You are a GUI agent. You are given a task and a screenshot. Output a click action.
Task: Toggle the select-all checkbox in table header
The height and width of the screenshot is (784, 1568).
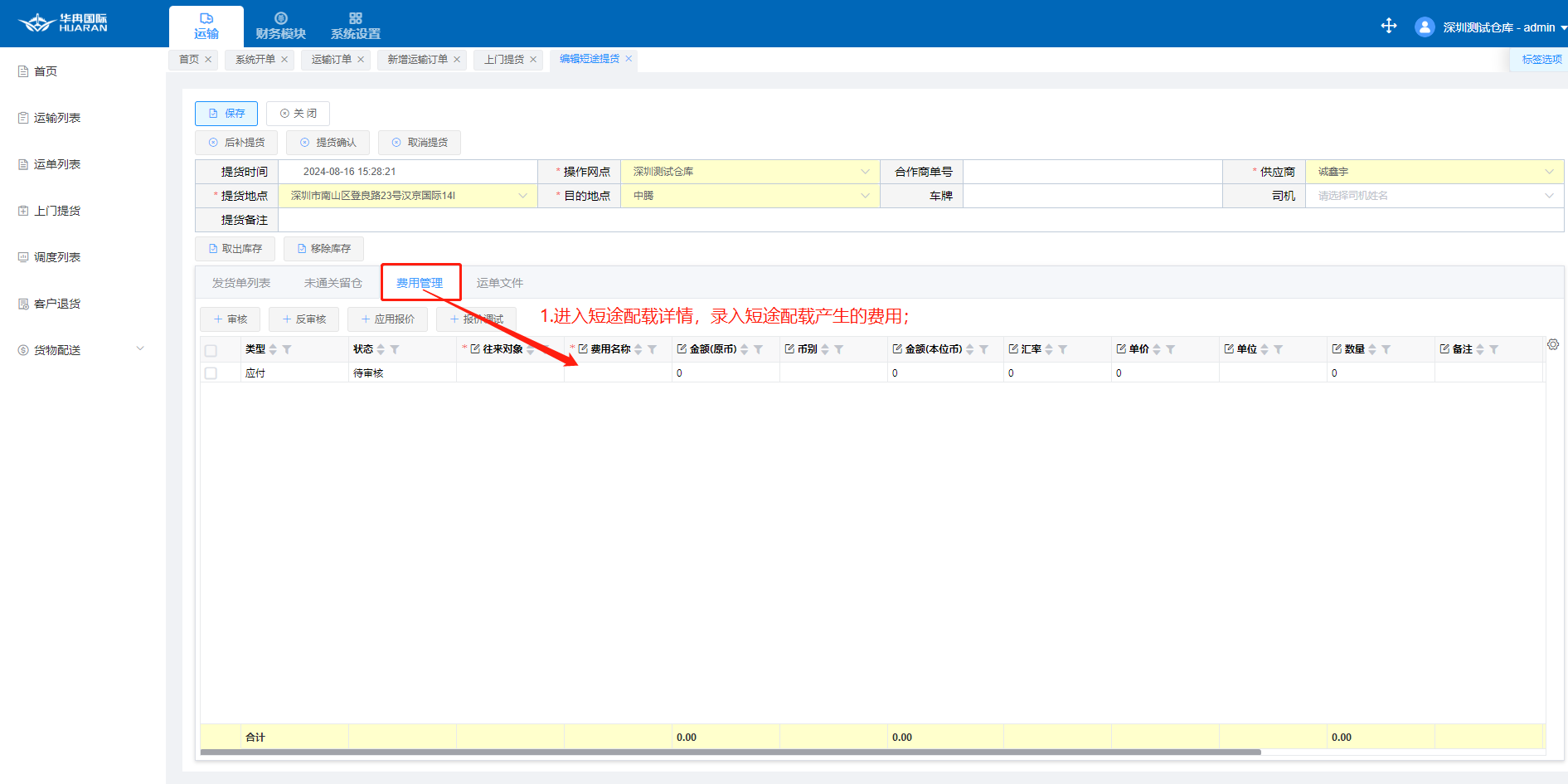point(211,350)
